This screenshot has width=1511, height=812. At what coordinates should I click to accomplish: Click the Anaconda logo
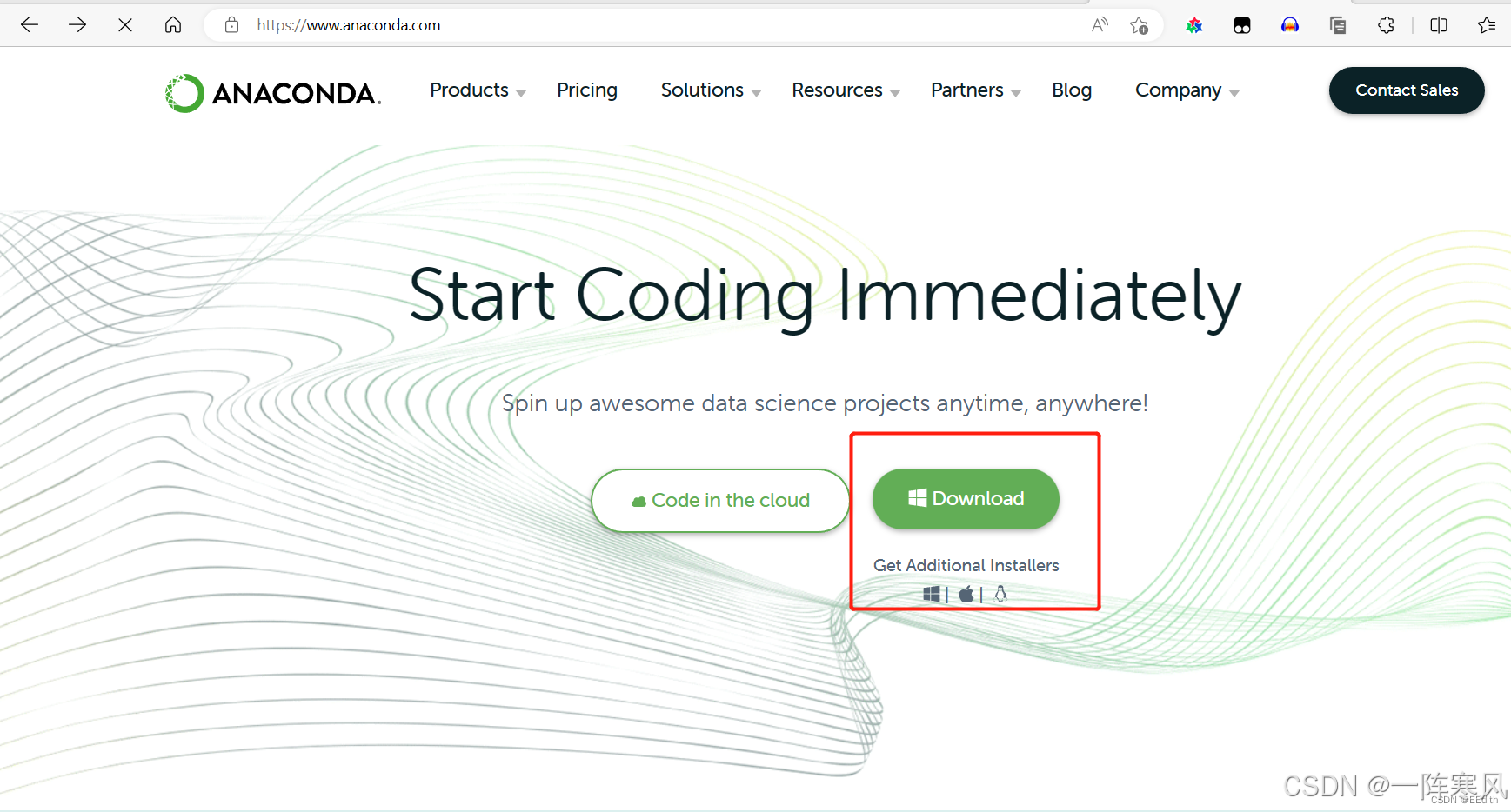click(273, 93)
